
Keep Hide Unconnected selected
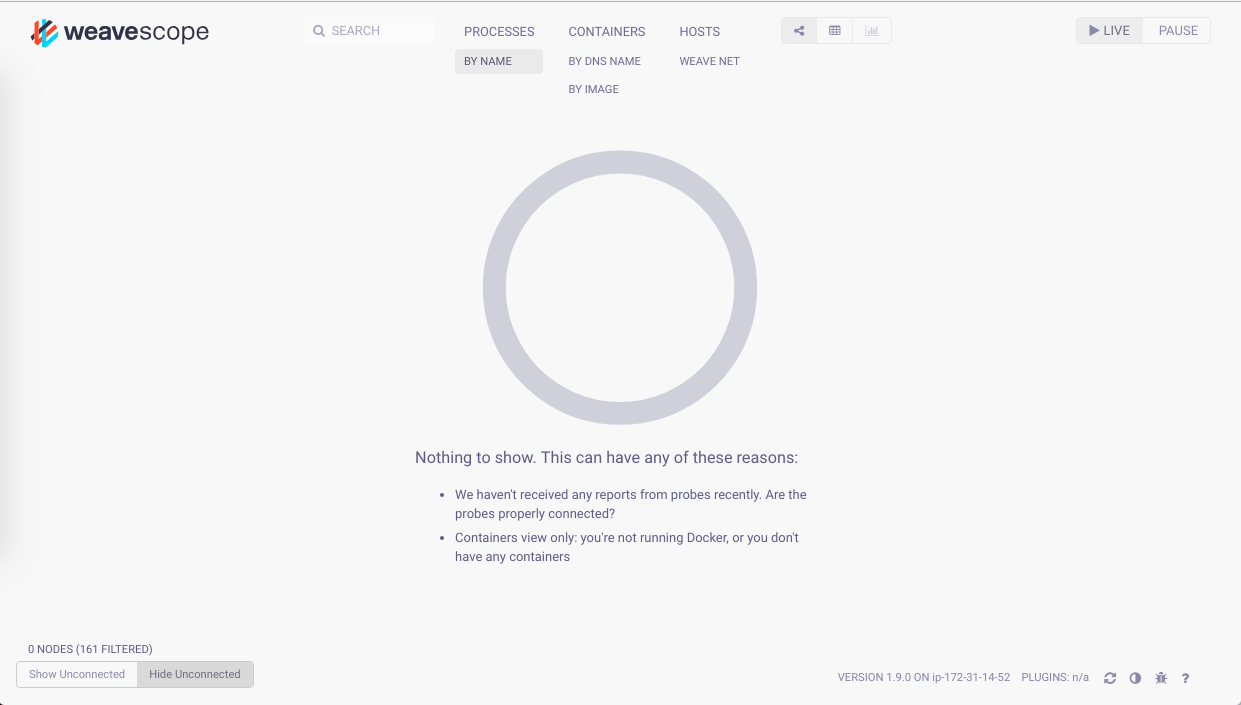194,674
